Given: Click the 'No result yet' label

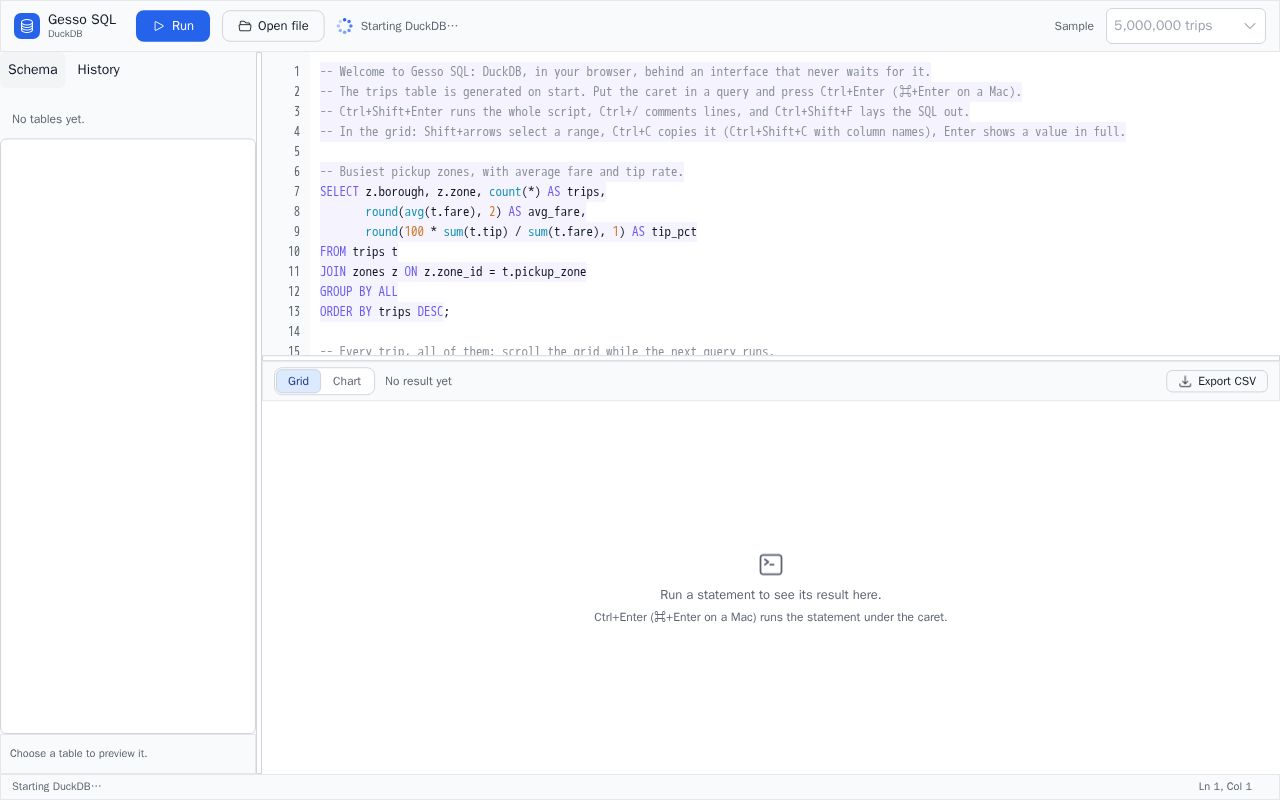Looking at the screenshot, I should point(418,381).
